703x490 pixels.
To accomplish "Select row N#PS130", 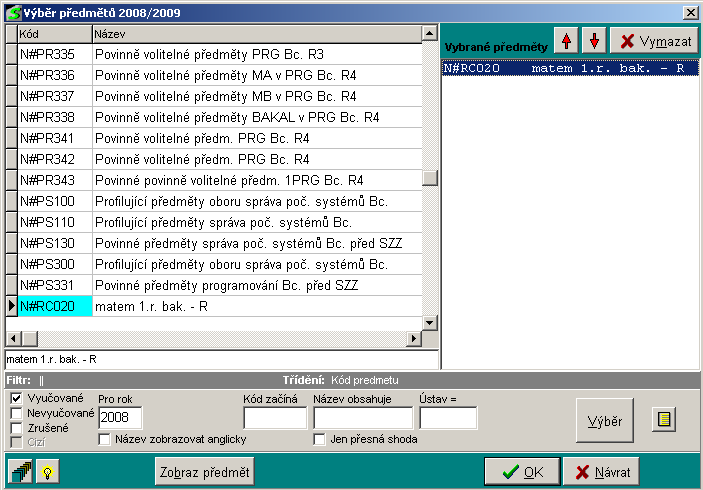I will tap(214, 243).
